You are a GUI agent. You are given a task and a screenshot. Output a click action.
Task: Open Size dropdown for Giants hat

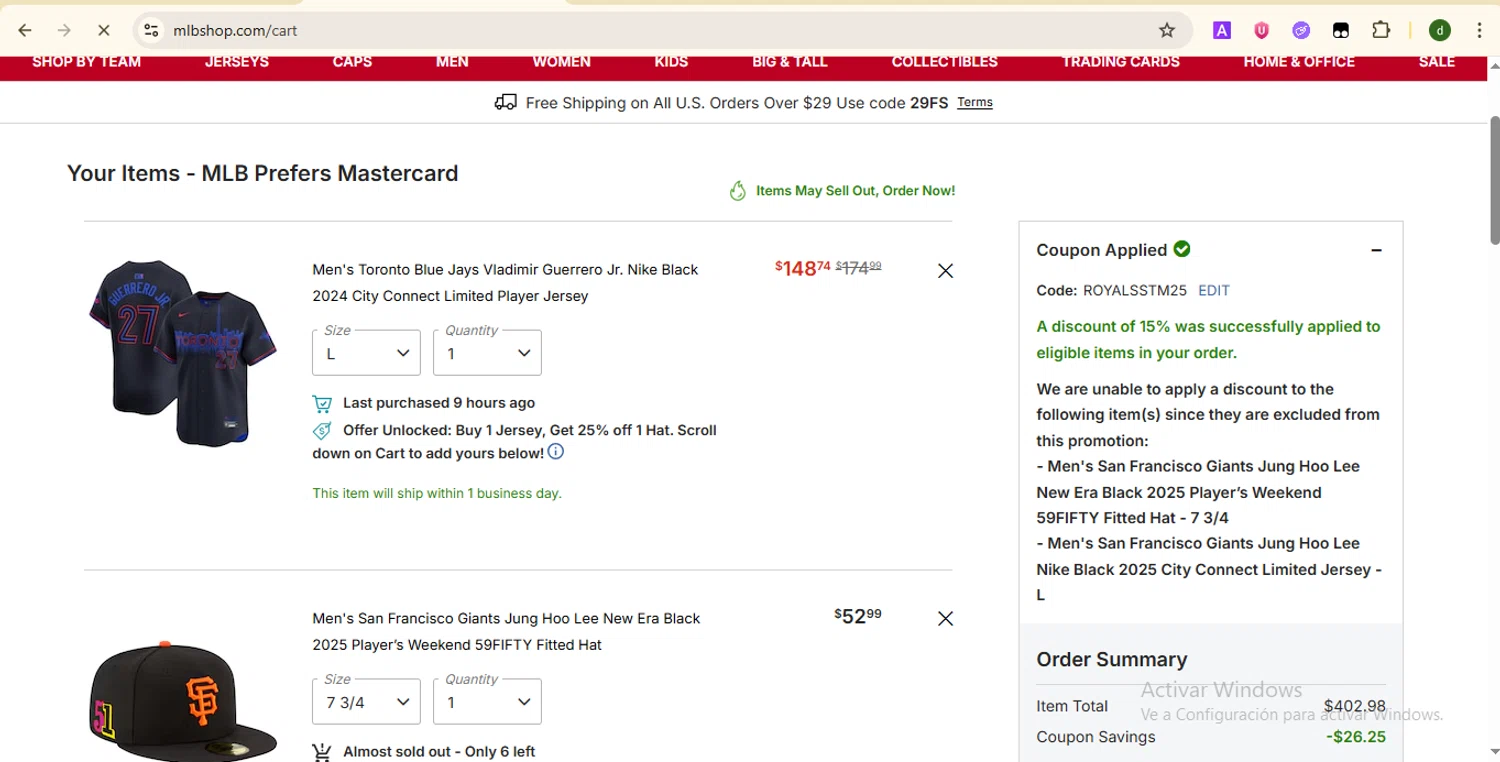click(366, 701)
